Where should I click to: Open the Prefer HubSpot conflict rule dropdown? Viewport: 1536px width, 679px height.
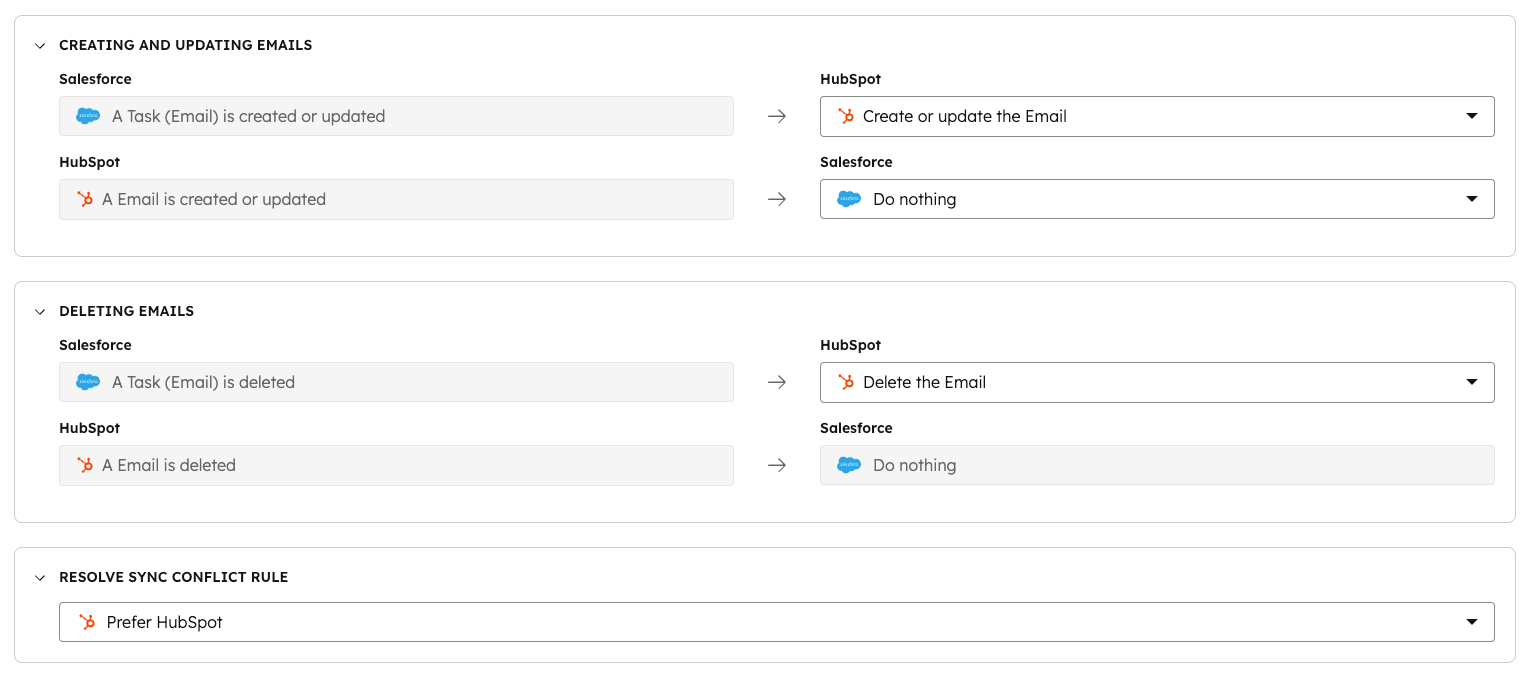pyautogui.click(x=1471, y=622)
